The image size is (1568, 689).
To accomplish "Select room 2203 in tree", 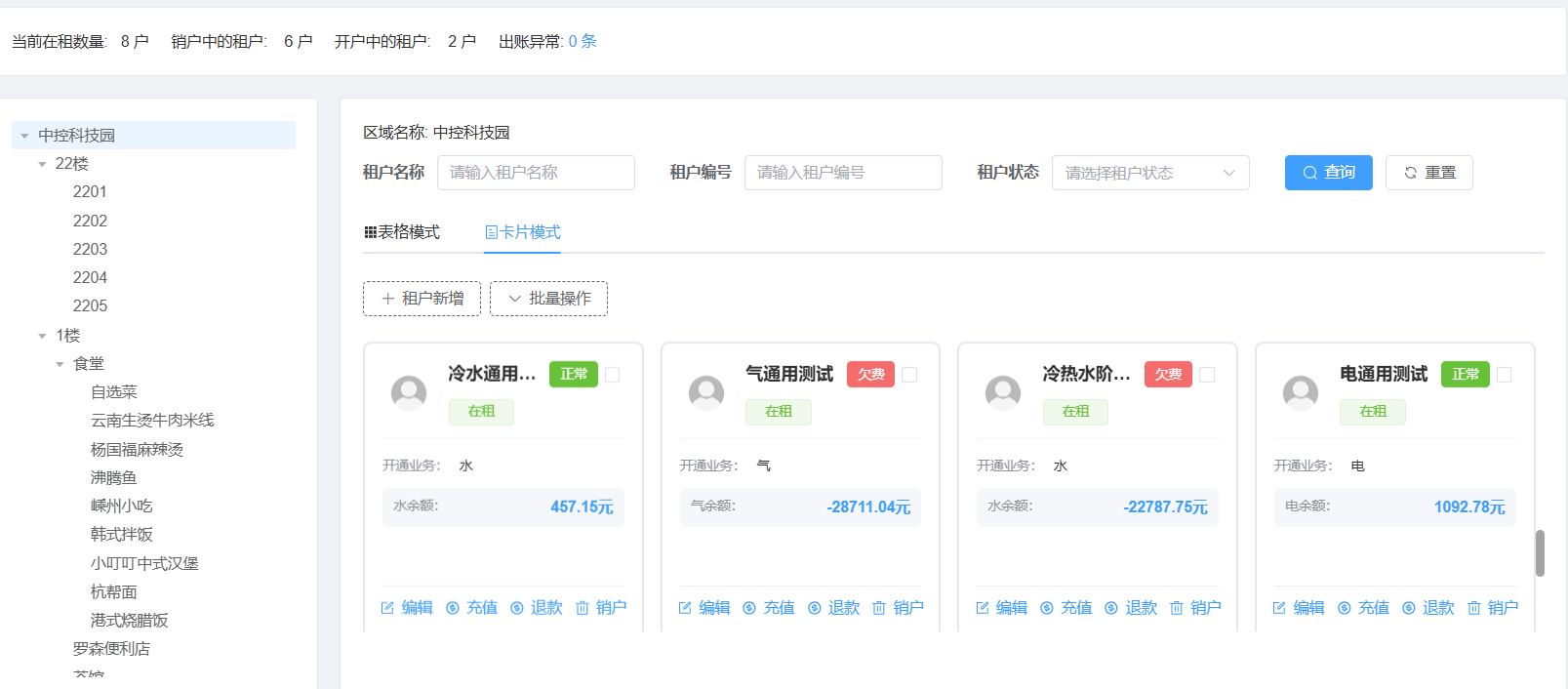I will click(x=90, y=250).
